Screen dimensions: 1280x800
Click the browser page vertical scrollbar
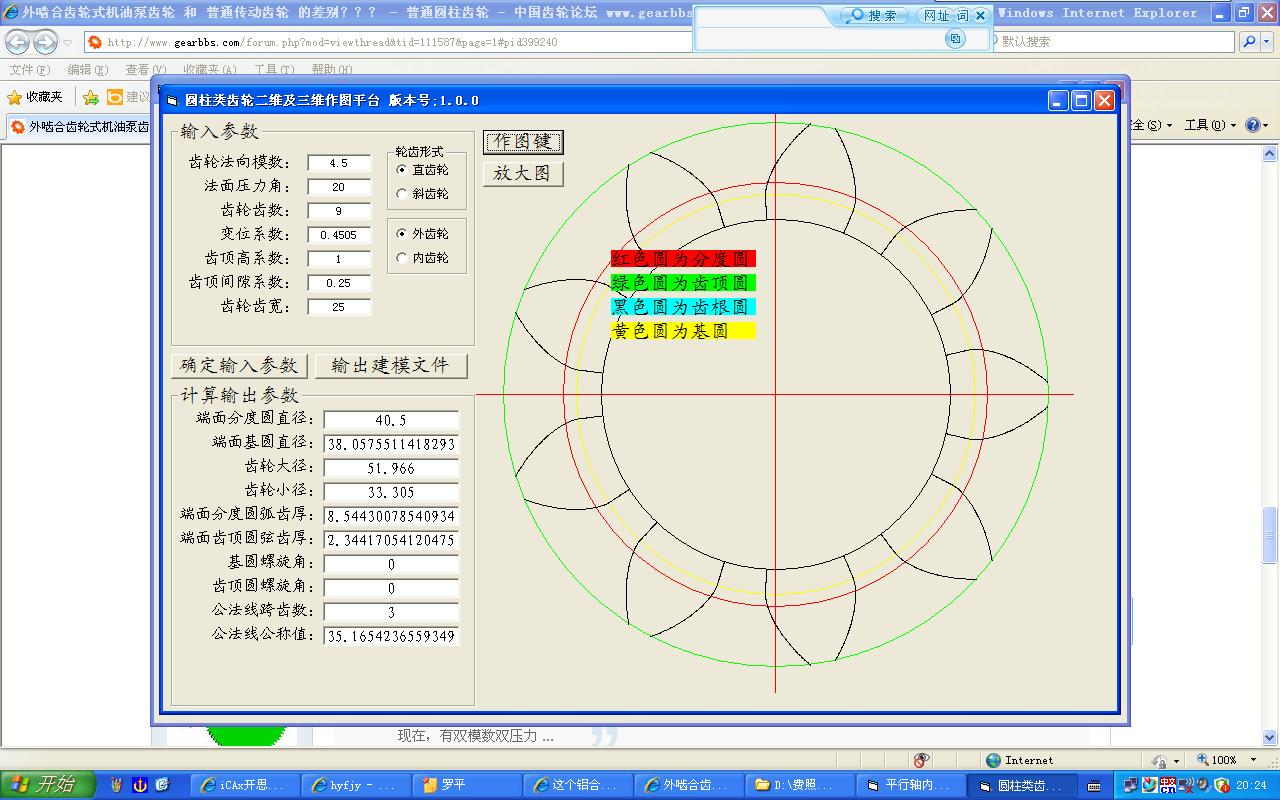pyautogui.click(x=1270, y=445)
